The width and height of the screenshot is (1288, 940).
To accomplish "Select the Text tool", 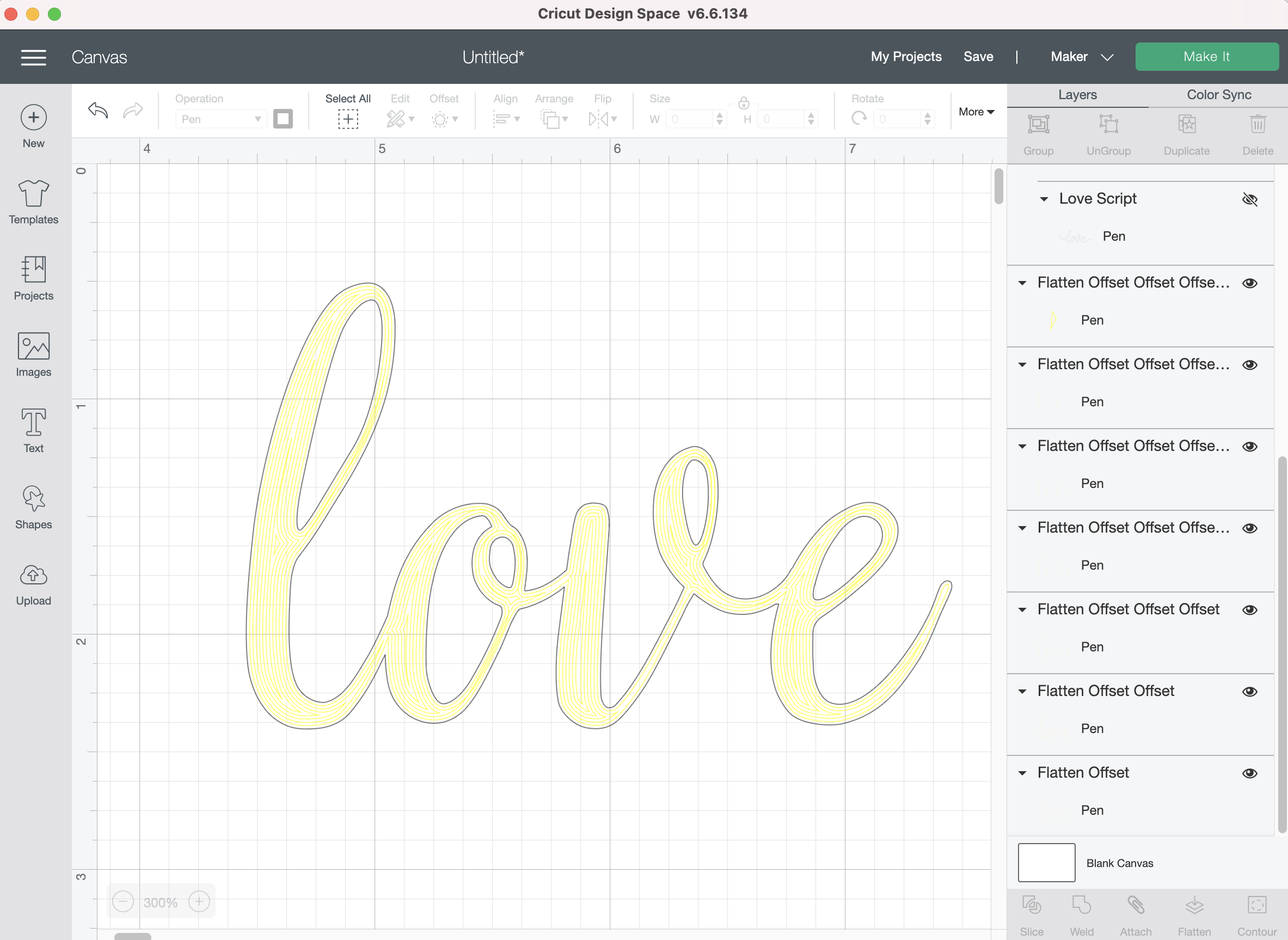I will coord(34,423).
